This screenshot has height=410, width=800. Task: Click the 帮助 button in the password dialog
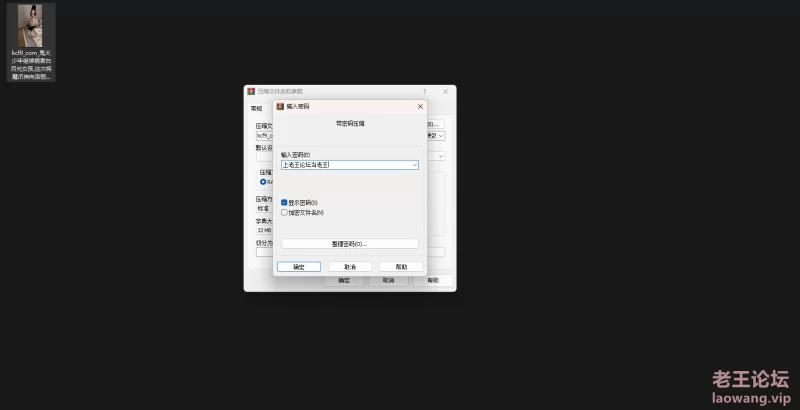(402, 267)
